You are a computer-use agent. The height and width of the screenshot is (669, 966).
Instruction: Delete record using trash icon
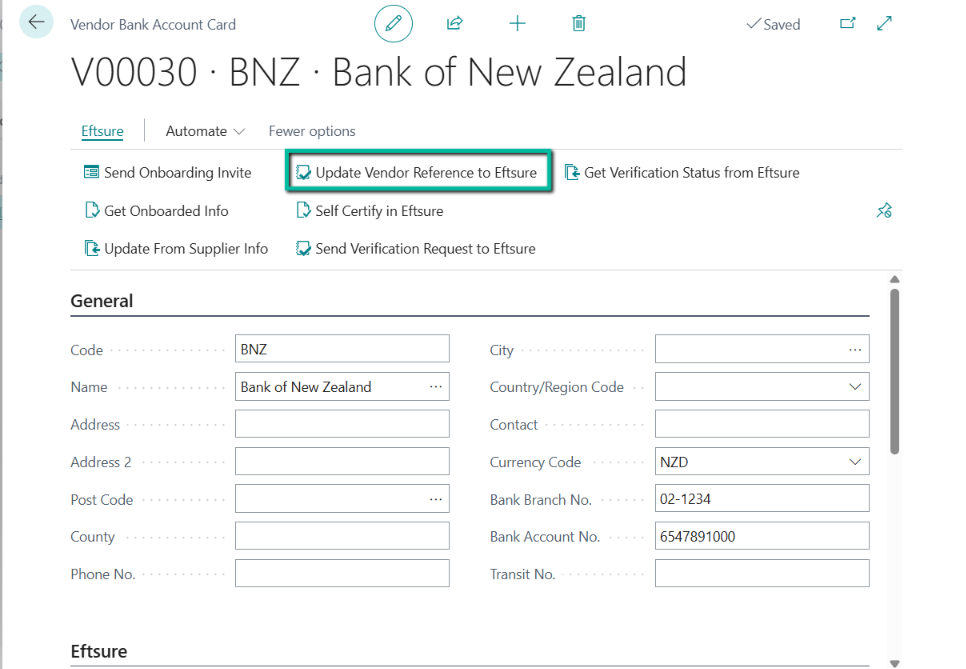pos(578,23)
